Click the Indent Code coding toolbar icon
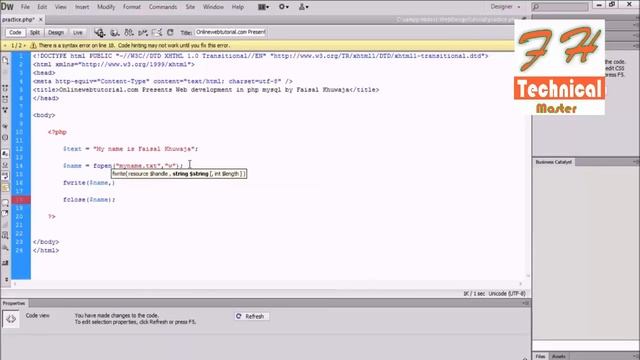Screen dimensions: 640x360 (x=5, y=263)
